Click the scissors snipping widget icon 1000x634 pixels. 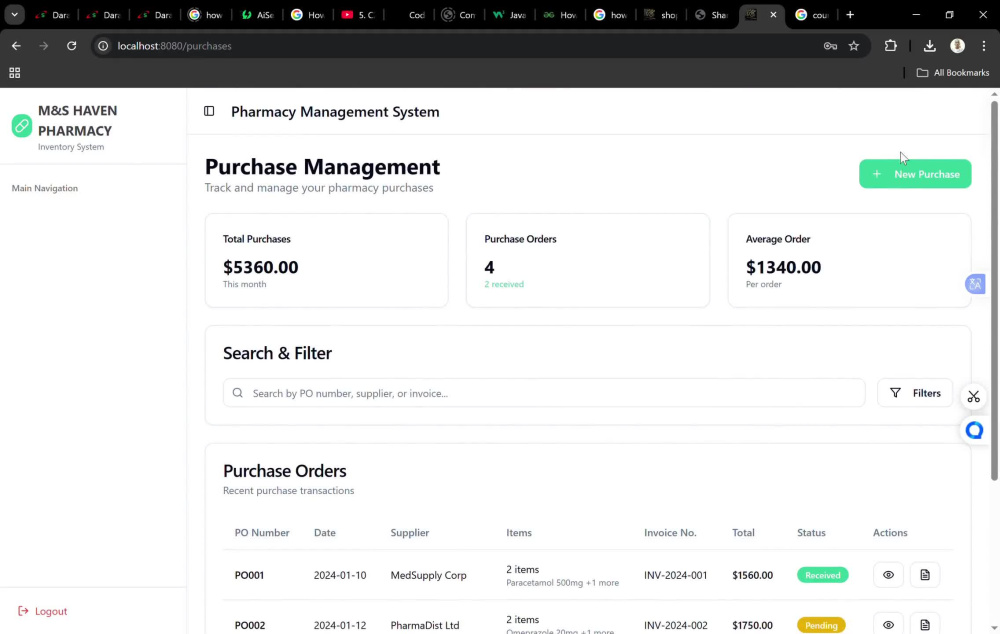click(973, 397)
